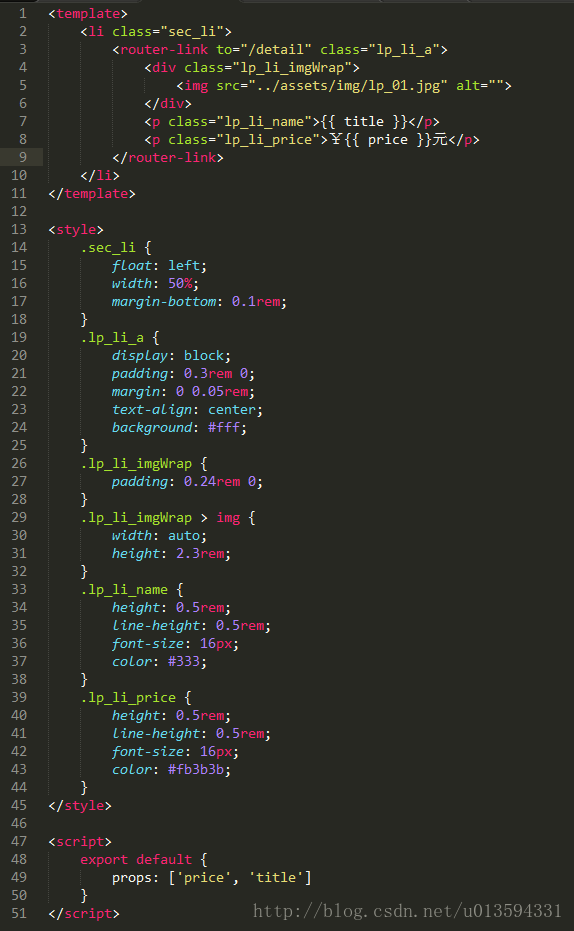Screen dimensions: 574x931
Task: Click "height: 0.5rem" on line 34
Action: [171, 607]
